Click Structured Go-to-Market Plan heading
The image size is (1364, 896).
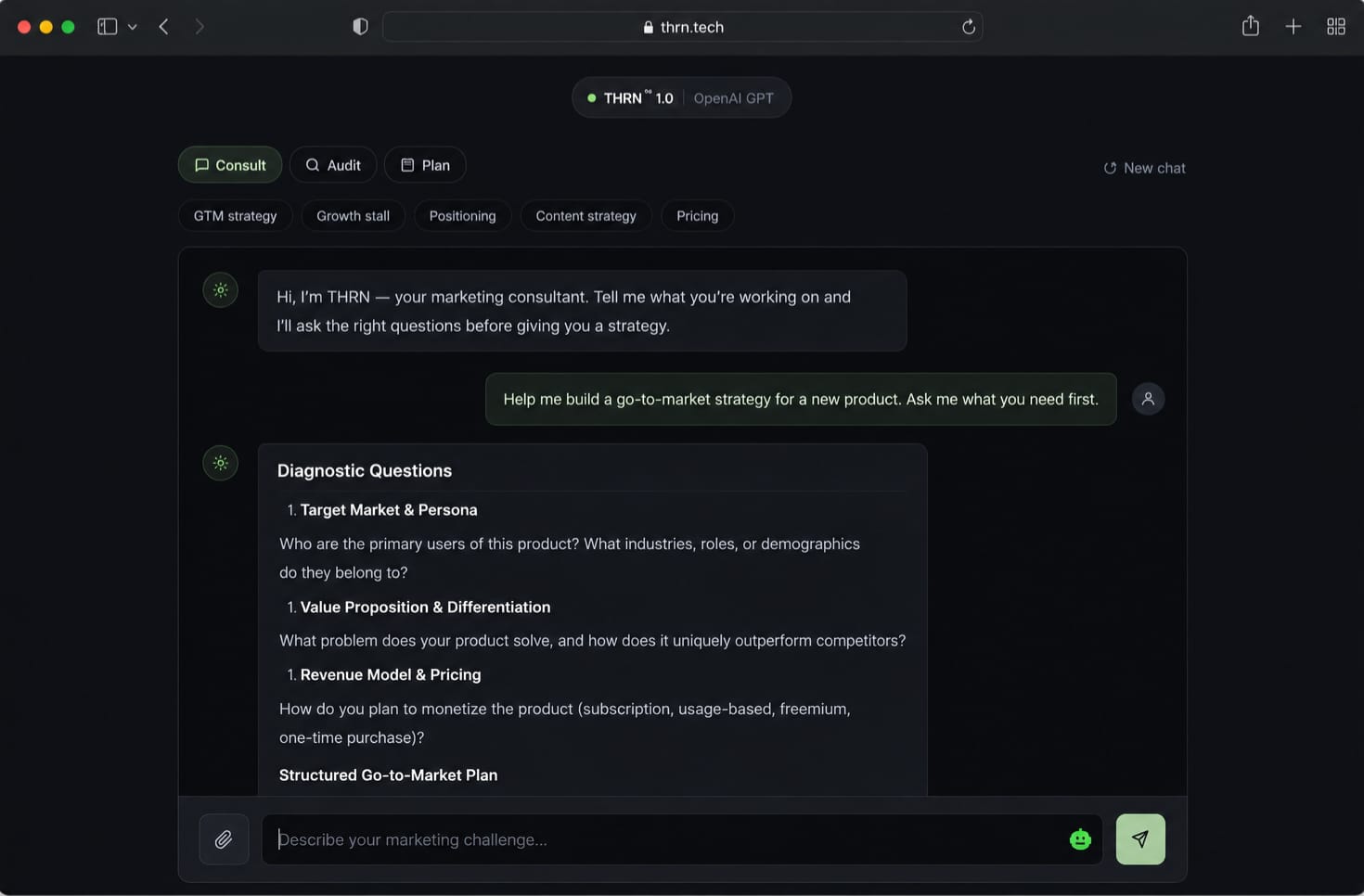click(x=389, y=775)
